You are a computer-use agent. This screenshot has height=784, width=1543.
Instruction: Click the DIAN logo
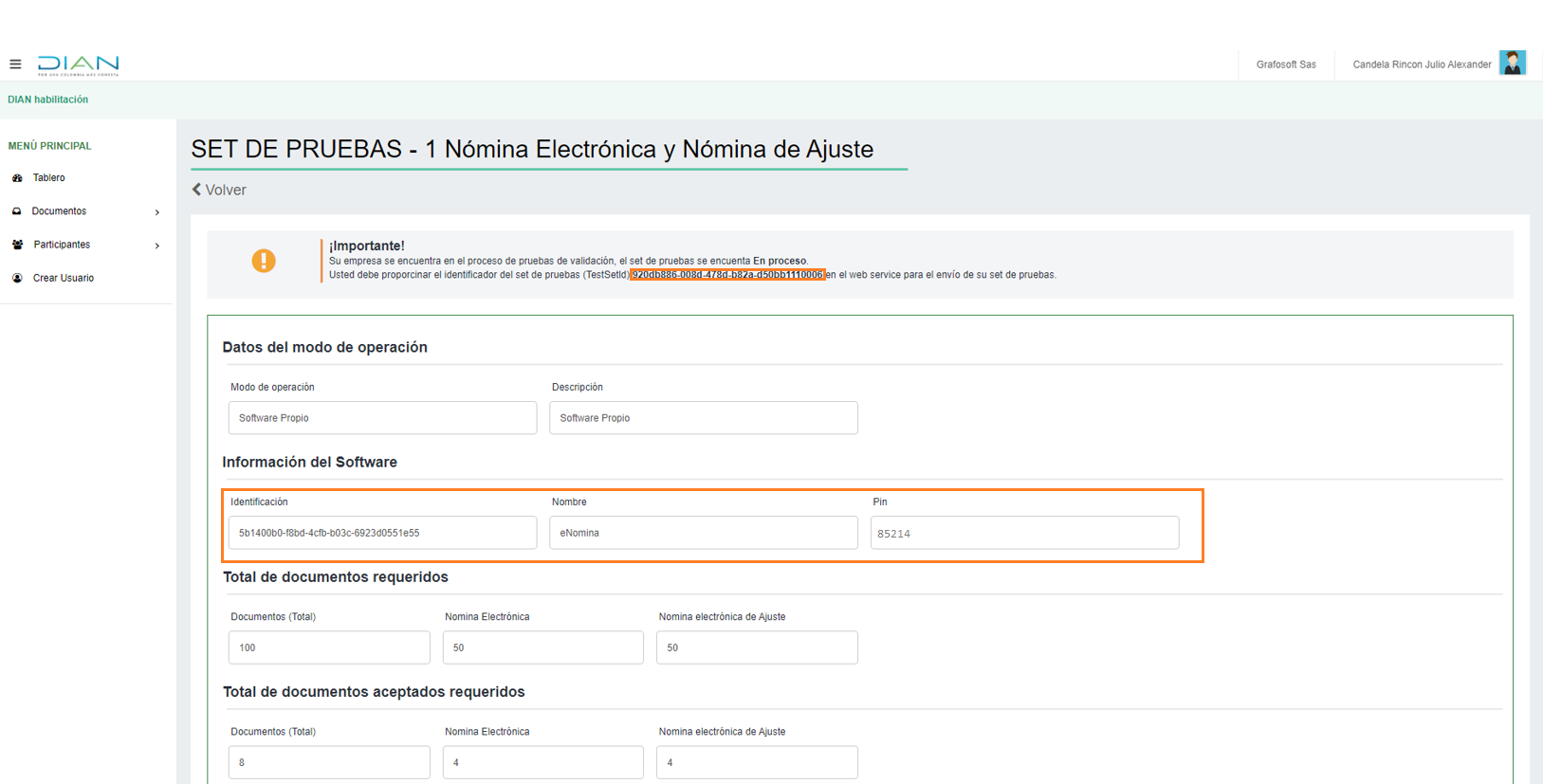(x=78, y=64)
